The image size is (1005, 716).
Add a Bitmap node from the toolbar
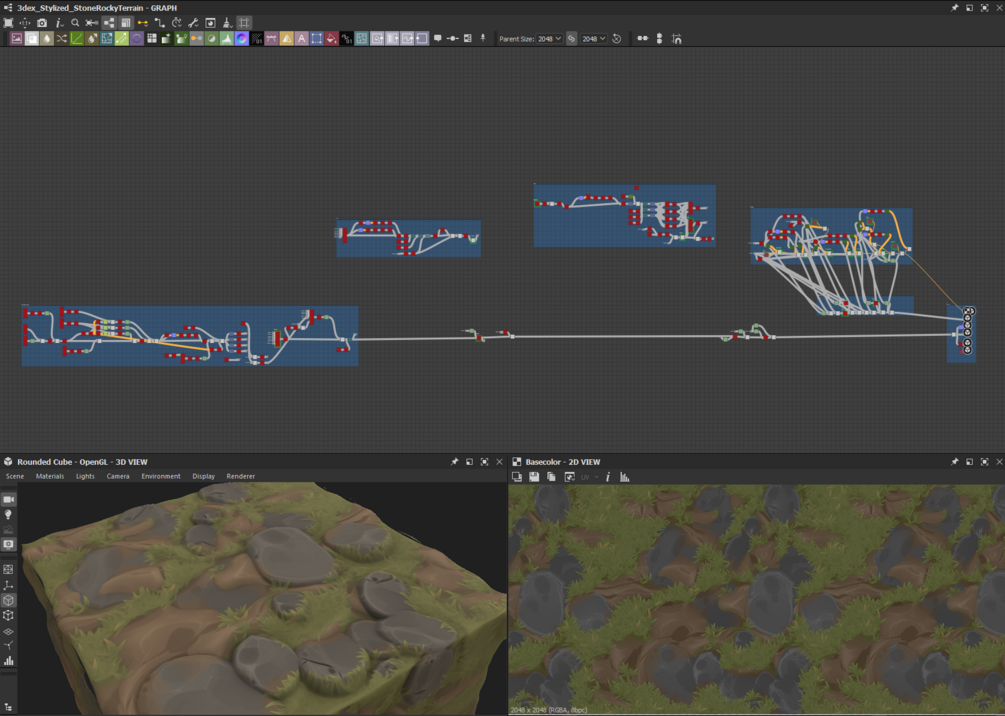(x=17, y=38)
